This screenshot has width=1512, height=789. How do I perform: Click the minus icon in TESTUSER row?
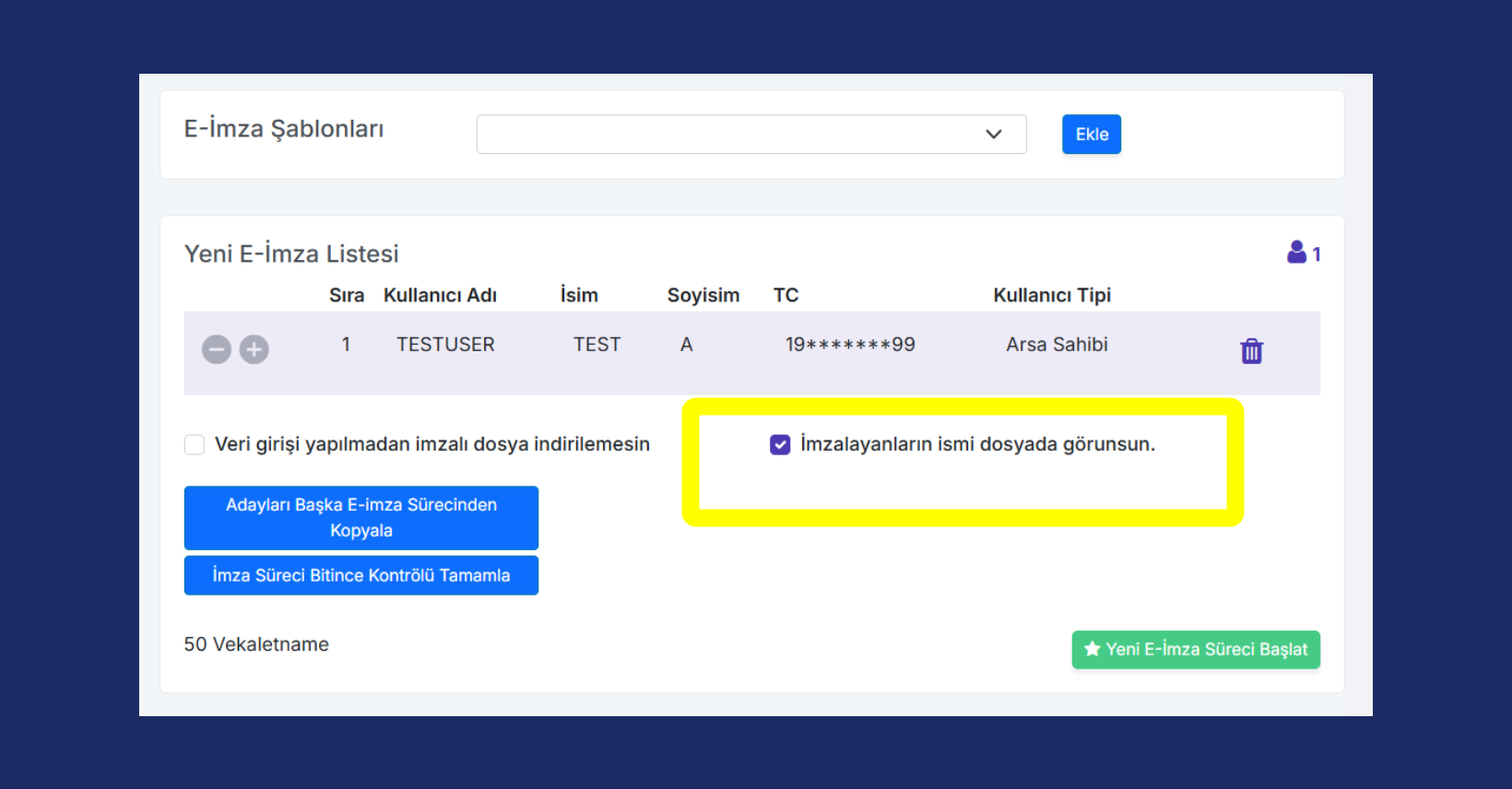(x=217, y=349)
